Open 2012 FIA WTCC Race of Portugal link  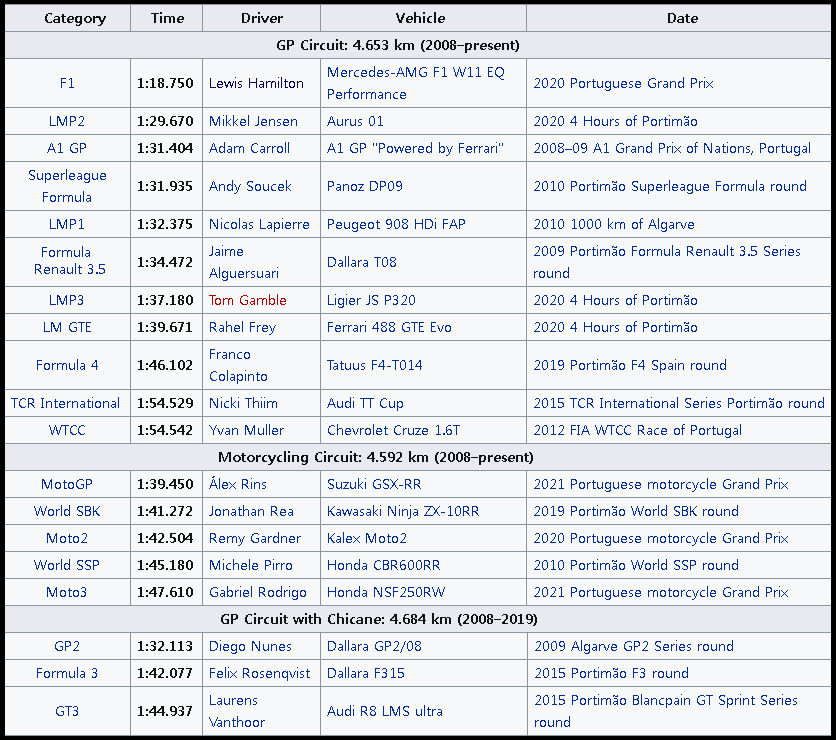[x=637, y=430]
